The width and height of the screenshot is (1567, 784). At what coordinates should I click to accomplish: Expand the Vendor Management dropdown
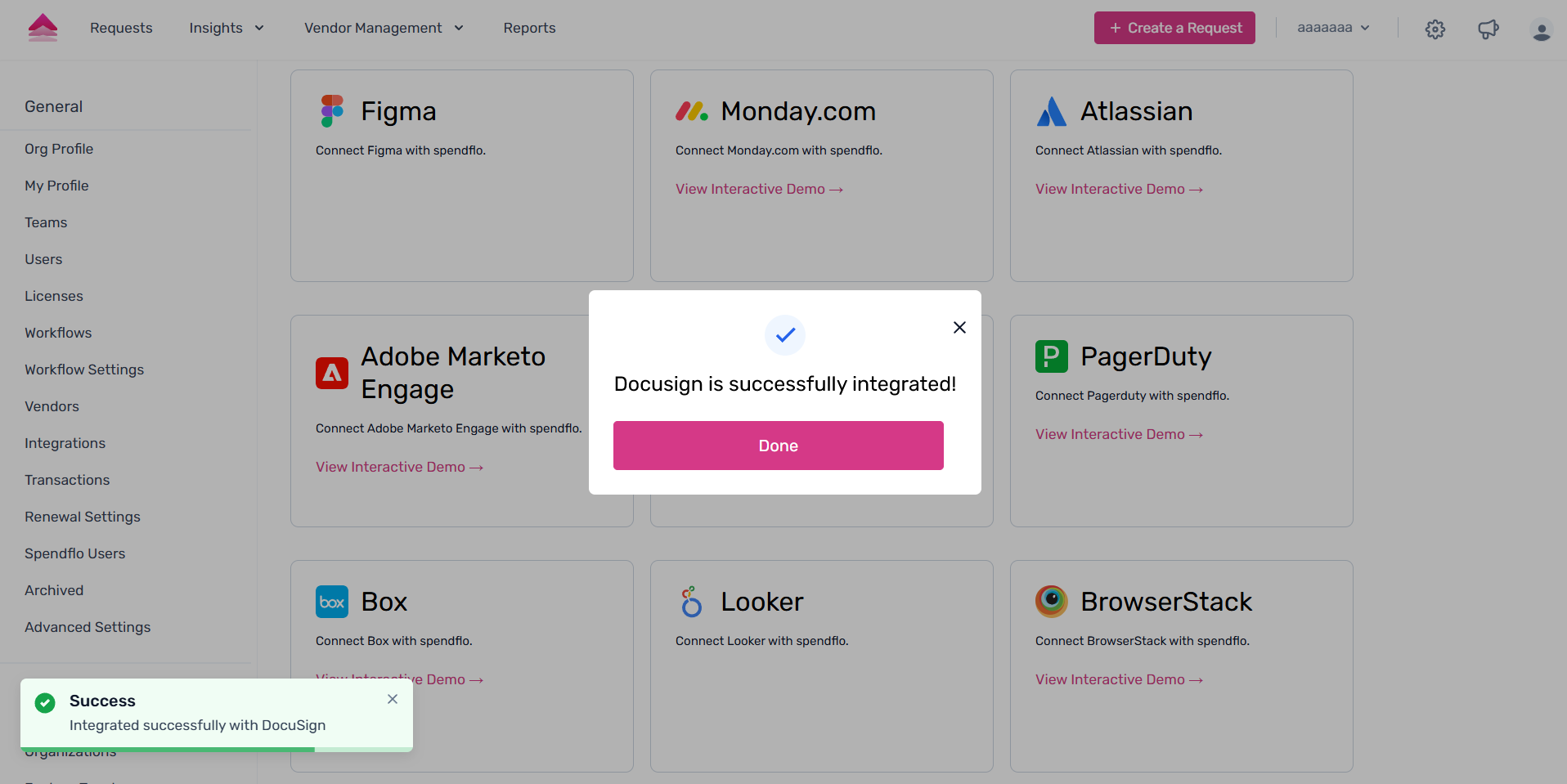[384, 28]
